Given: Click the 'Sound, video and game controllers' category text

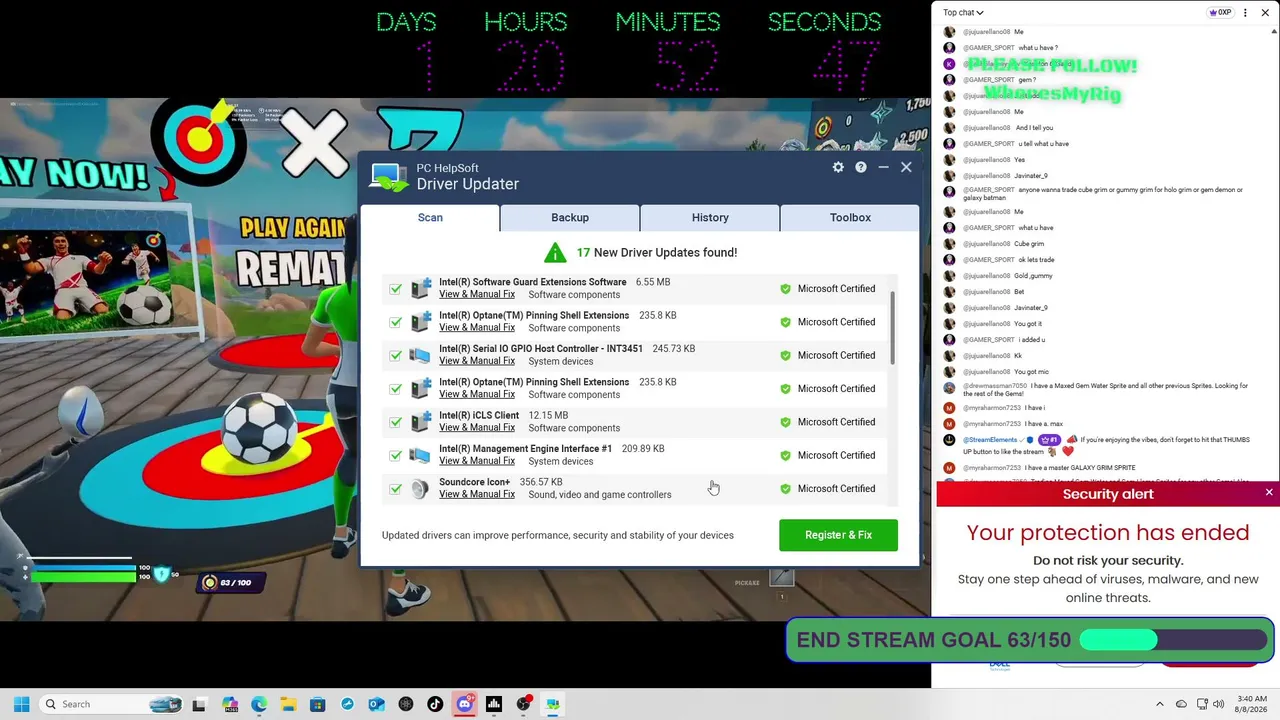Looking at the screenshot, I should [600, 495].
